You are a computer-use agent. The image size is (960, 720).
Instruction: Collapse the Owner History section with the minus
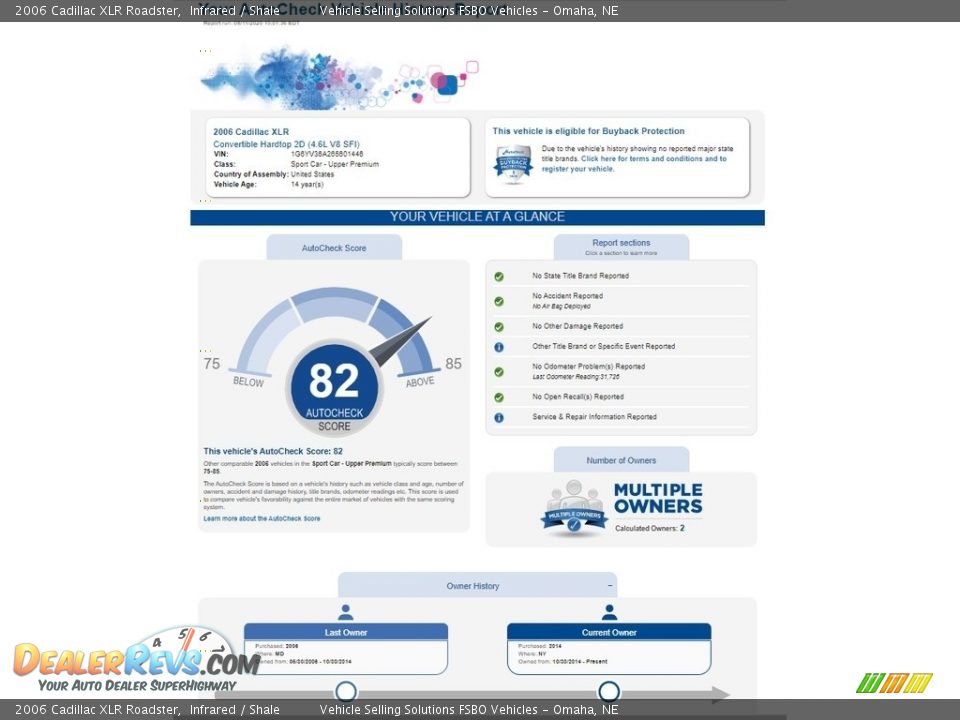(x=610, y=586)
